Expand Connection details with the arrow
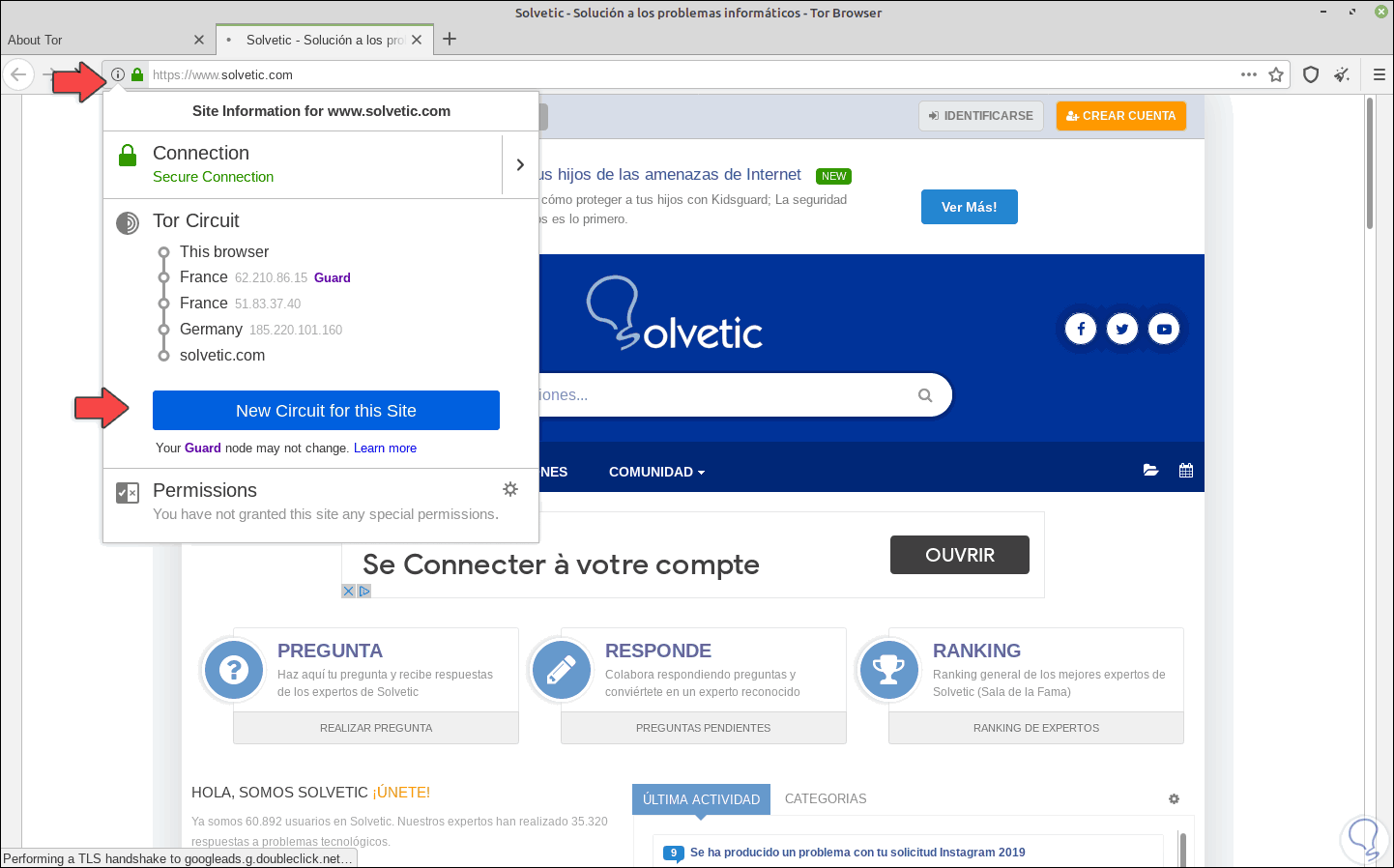Viewport: 1394px width, 868px height. (520, 164)
